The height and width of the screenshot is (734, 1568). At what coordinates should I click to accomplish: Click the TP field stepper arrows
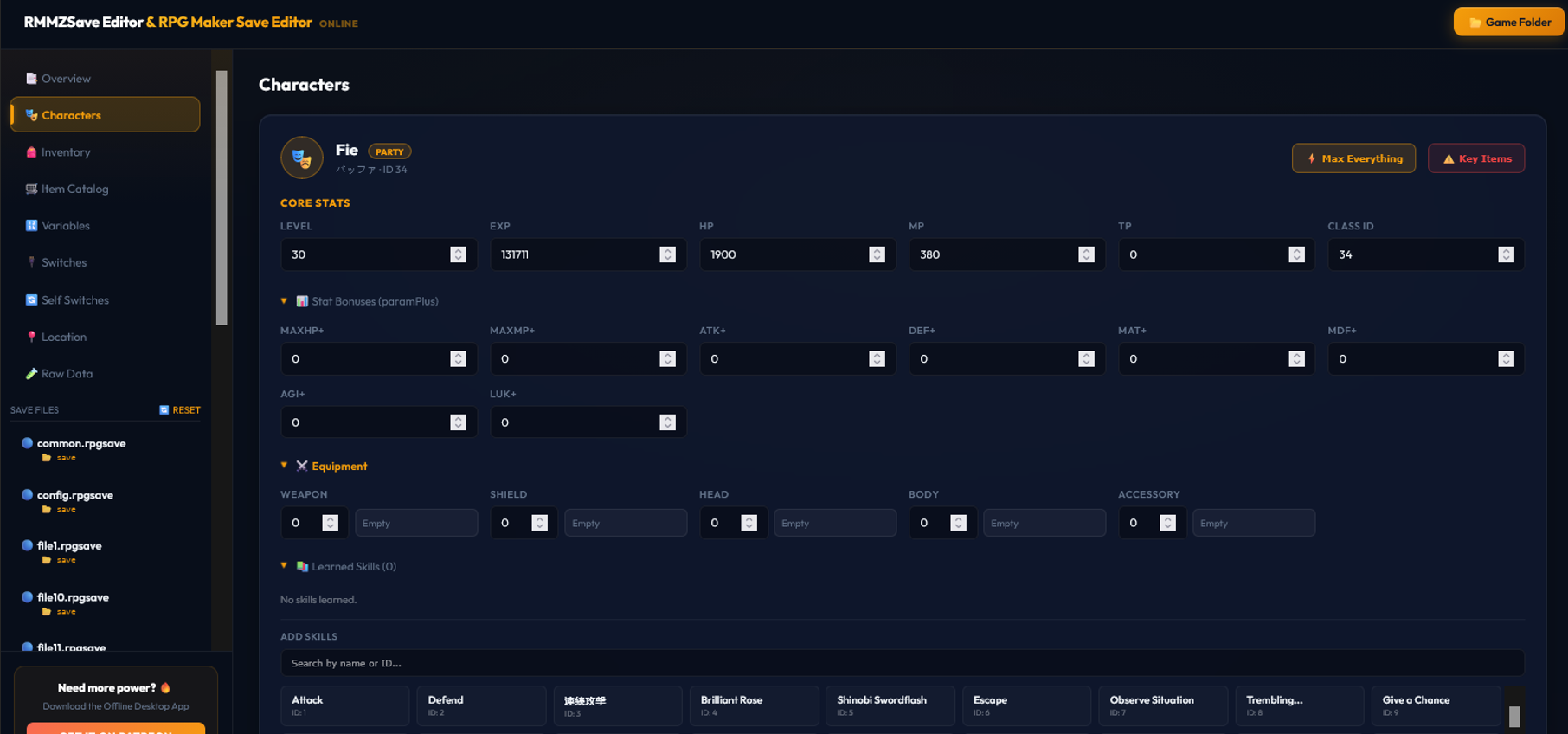click(1296, 254)
